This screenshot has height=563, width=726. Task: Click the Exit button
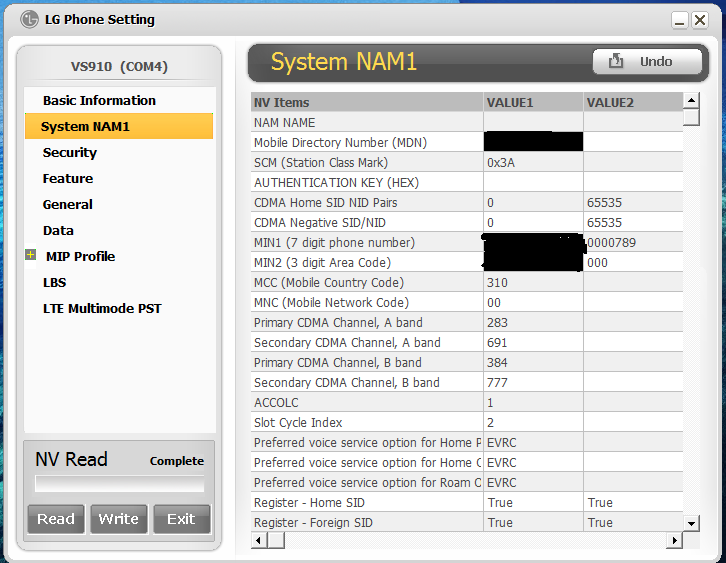[181, 519]
